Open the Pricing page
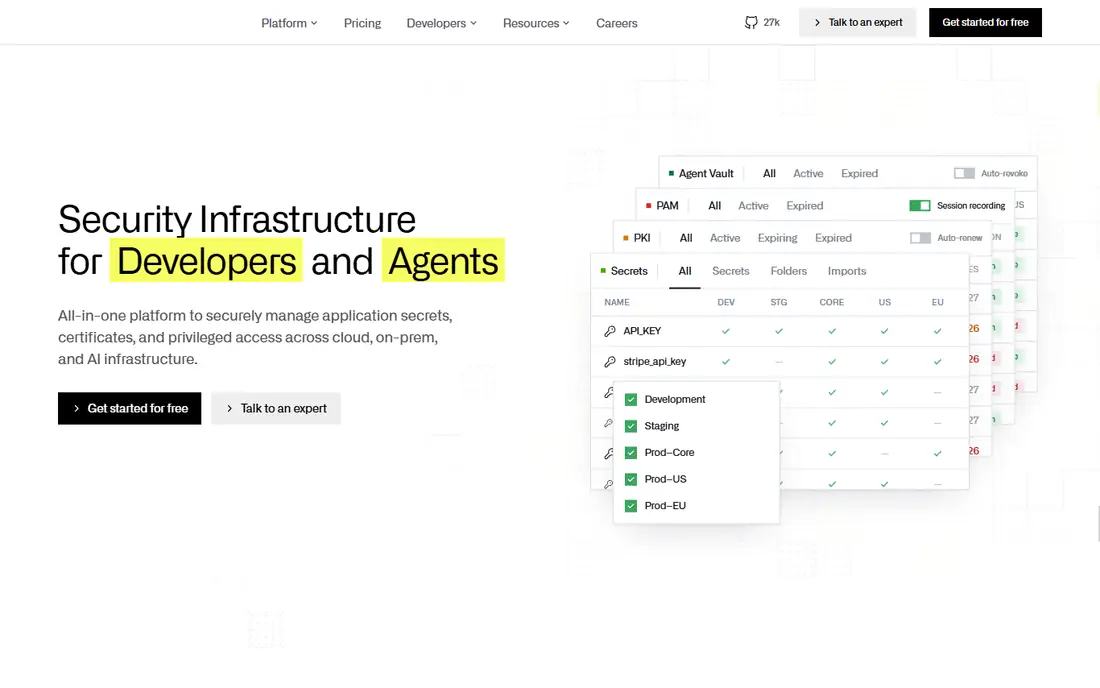Image resolution: width=1100 pixels, height=688 pixels. (x=362, y=23)
